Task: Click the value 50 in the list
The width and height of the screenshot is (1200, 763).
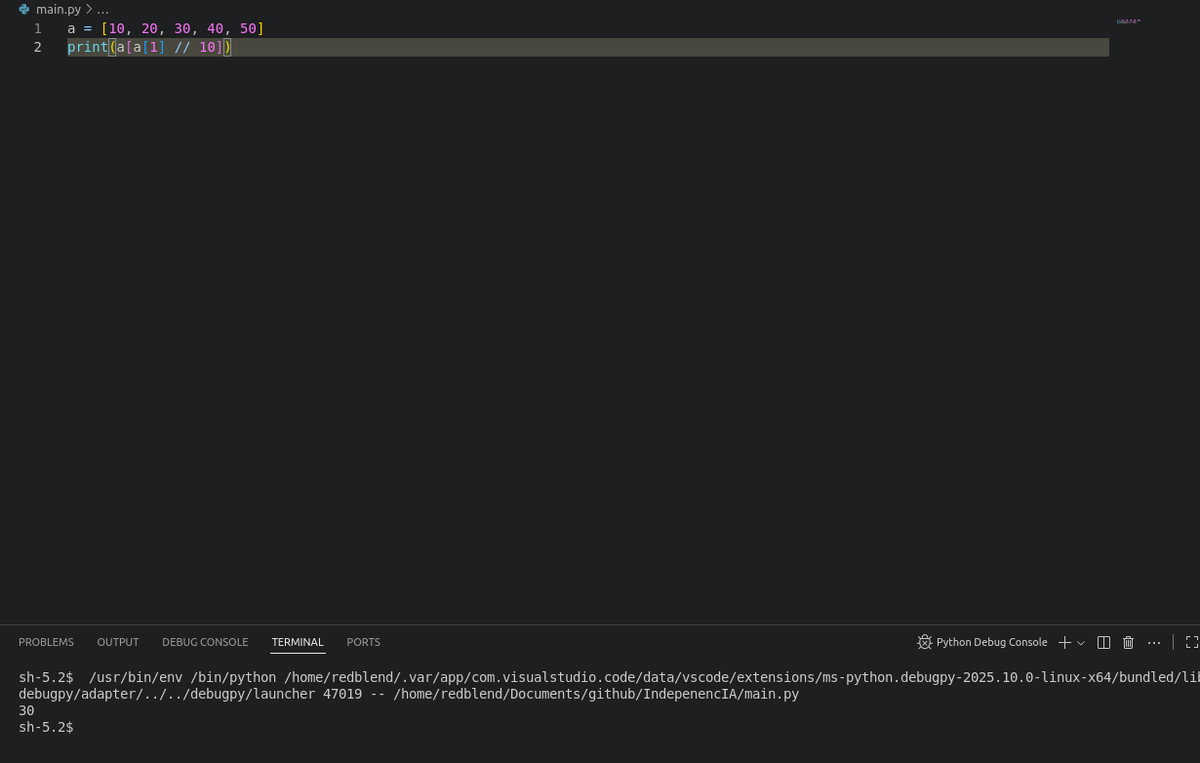Action: [248, 28]
